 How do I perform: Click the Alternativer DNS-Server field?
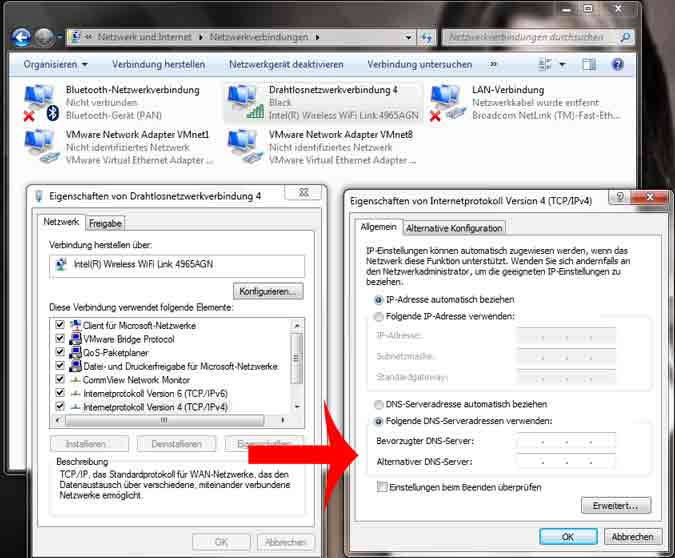[566, 462]
